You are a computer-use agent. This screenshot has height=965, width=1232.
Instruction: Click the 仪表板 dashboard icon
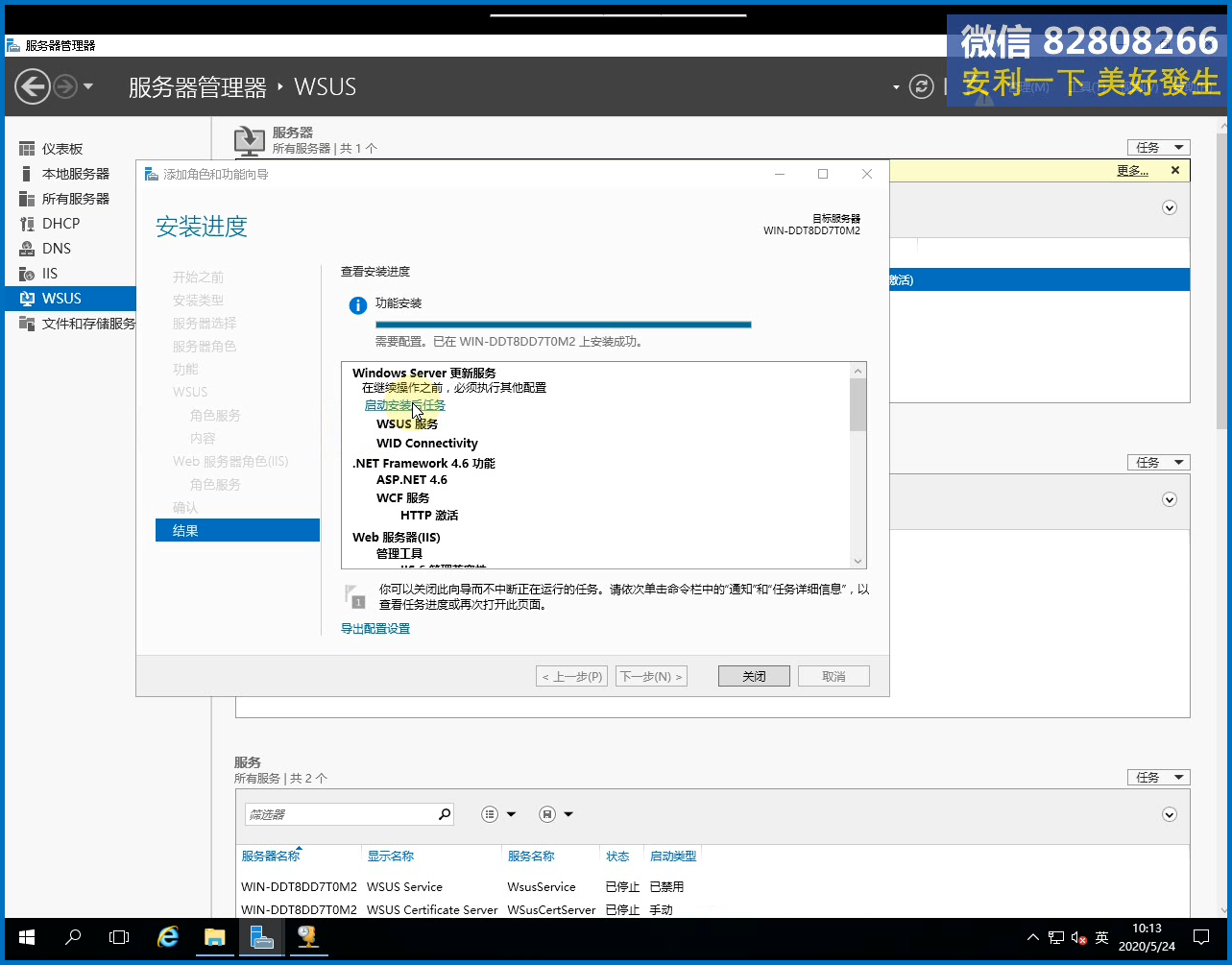pyautogui.click(x=27, y=149)
